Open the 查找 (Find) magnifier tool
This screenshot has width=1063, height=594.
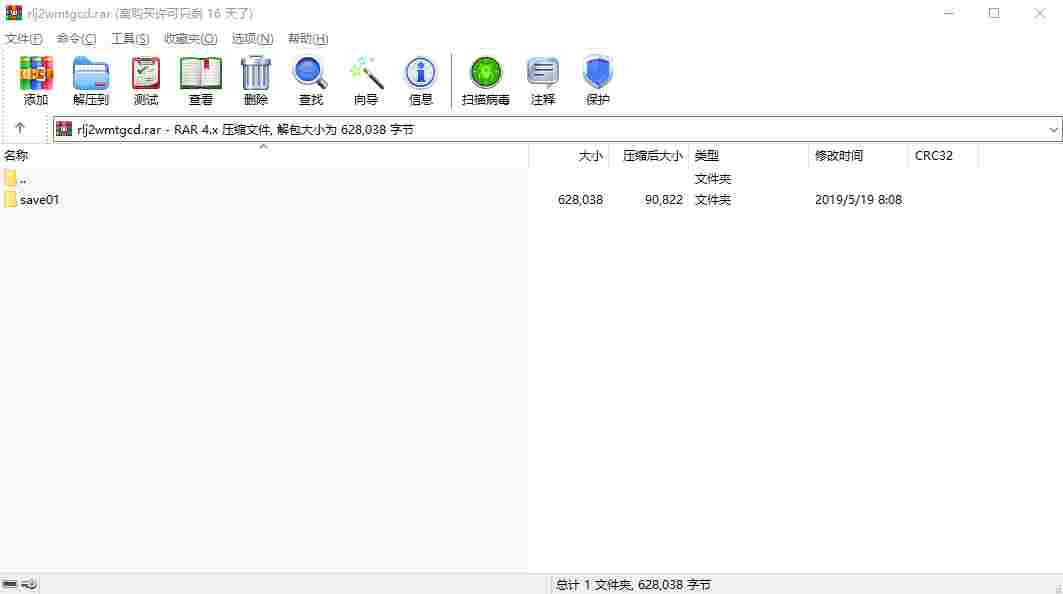pos(310,73)
